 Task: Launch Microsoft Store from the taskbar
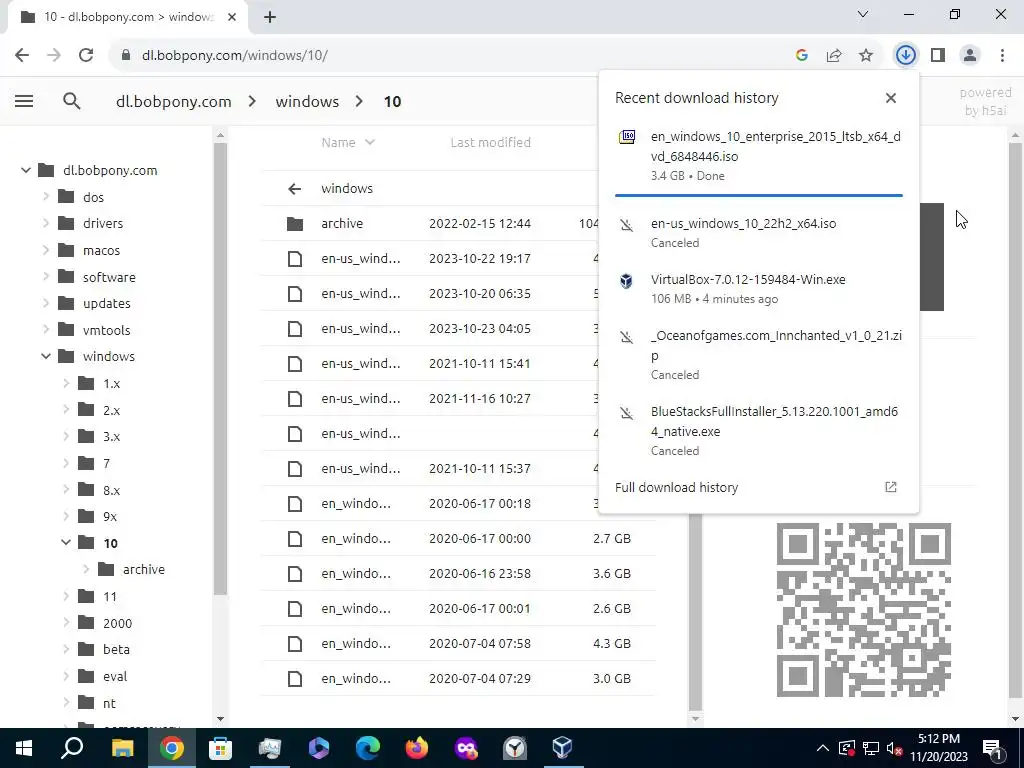click(220, 748)
